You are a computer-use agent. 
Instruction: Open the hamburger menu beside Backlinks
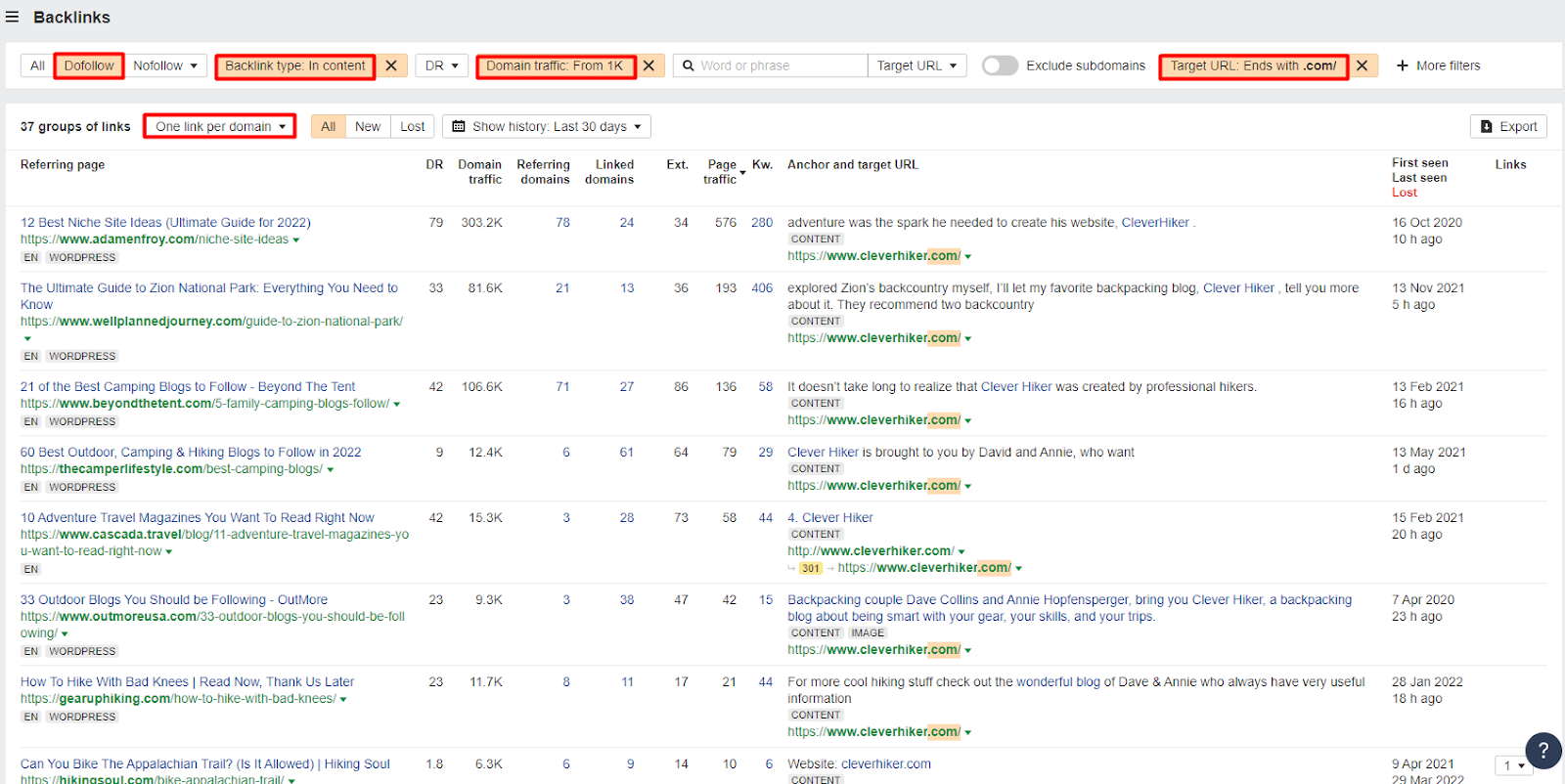click(x=12, y=17)
